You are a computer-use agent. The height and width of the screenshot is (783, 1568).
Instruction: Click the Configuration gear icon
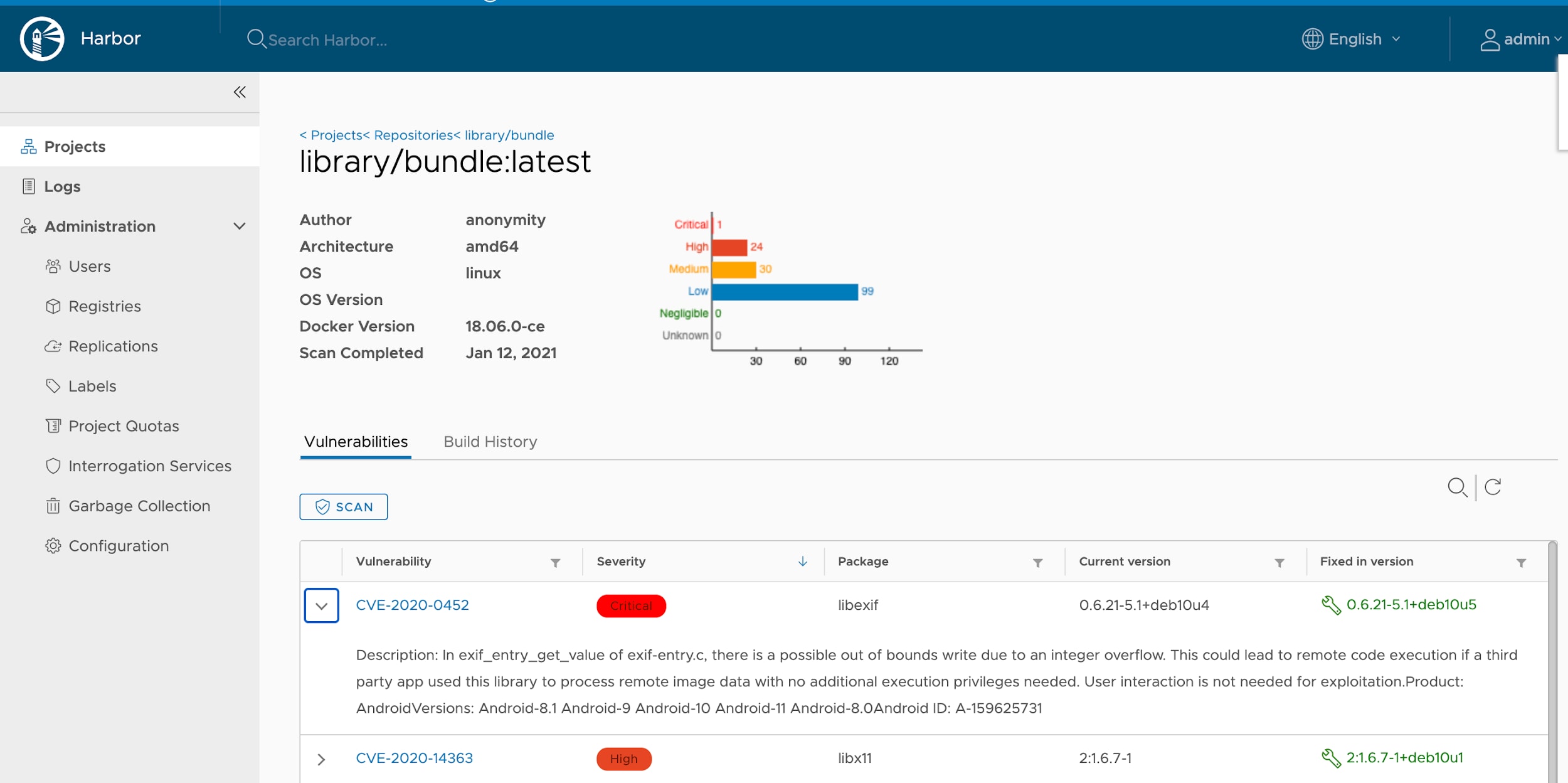pos(53,546)
